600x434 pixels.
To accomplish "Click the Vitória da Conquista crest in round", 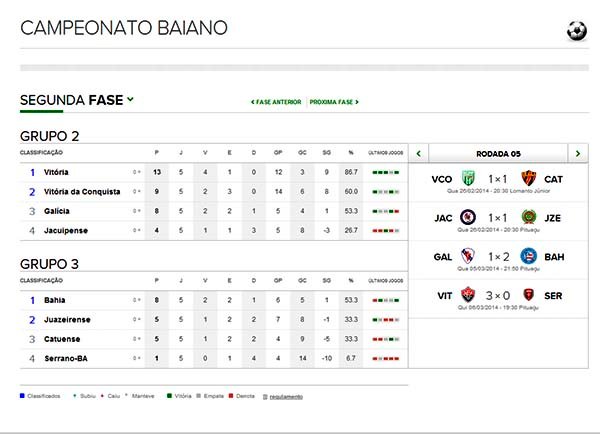I will [468, 179].
